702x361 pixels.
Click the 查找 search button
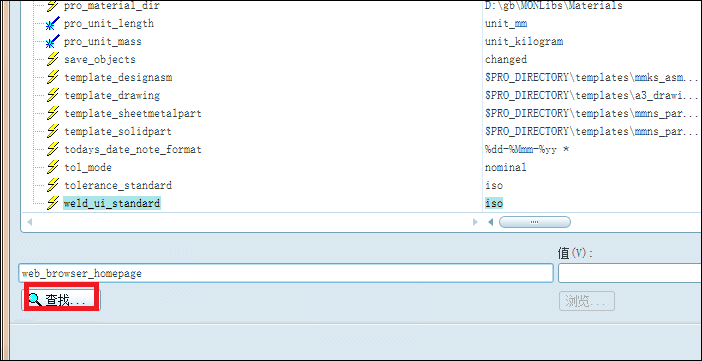(61, 300)
